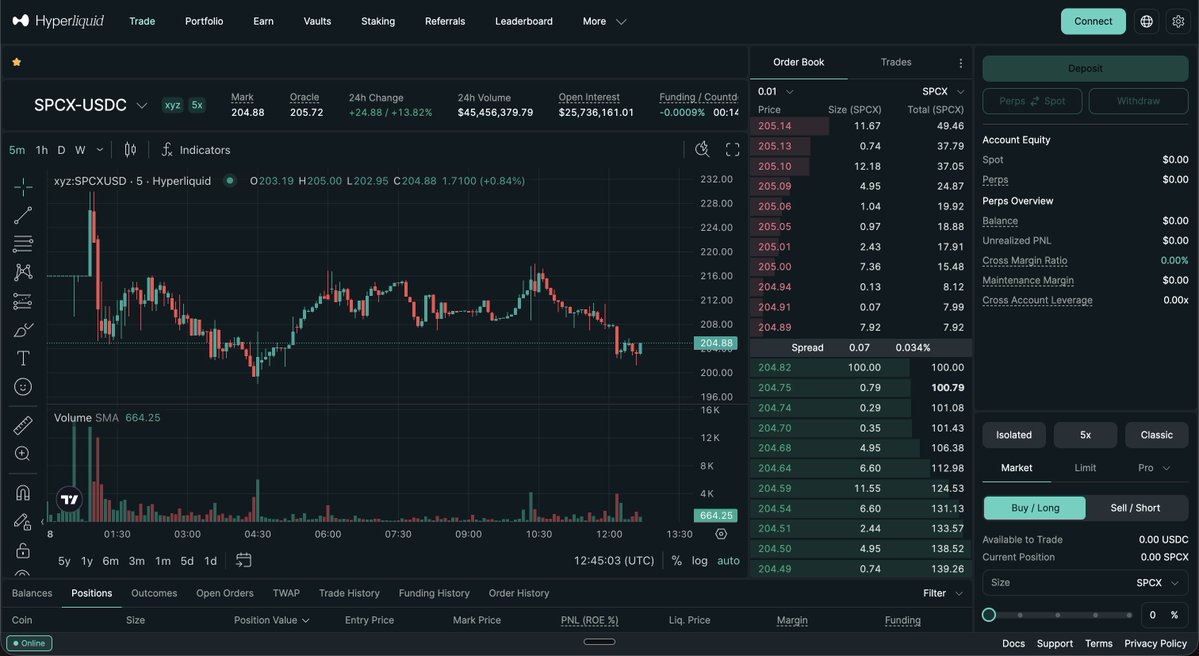Open the 0.01 price grouping dropdown
1199x656 pixels.
(775, 91)
